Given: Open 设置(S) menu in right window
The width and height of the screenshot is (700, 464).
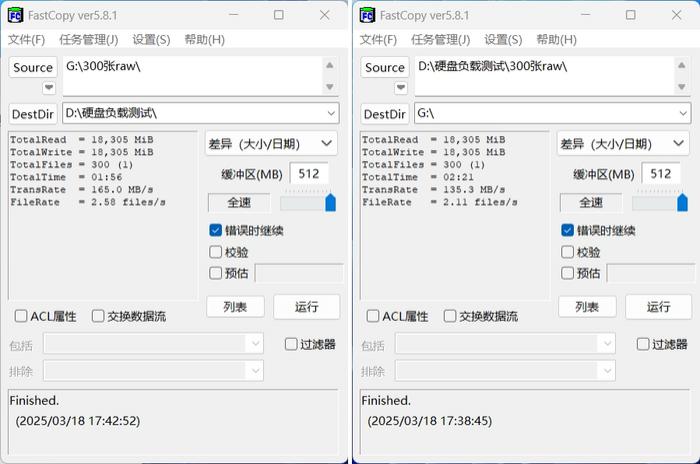Looking at the screenshot, I should coord(503,40).
